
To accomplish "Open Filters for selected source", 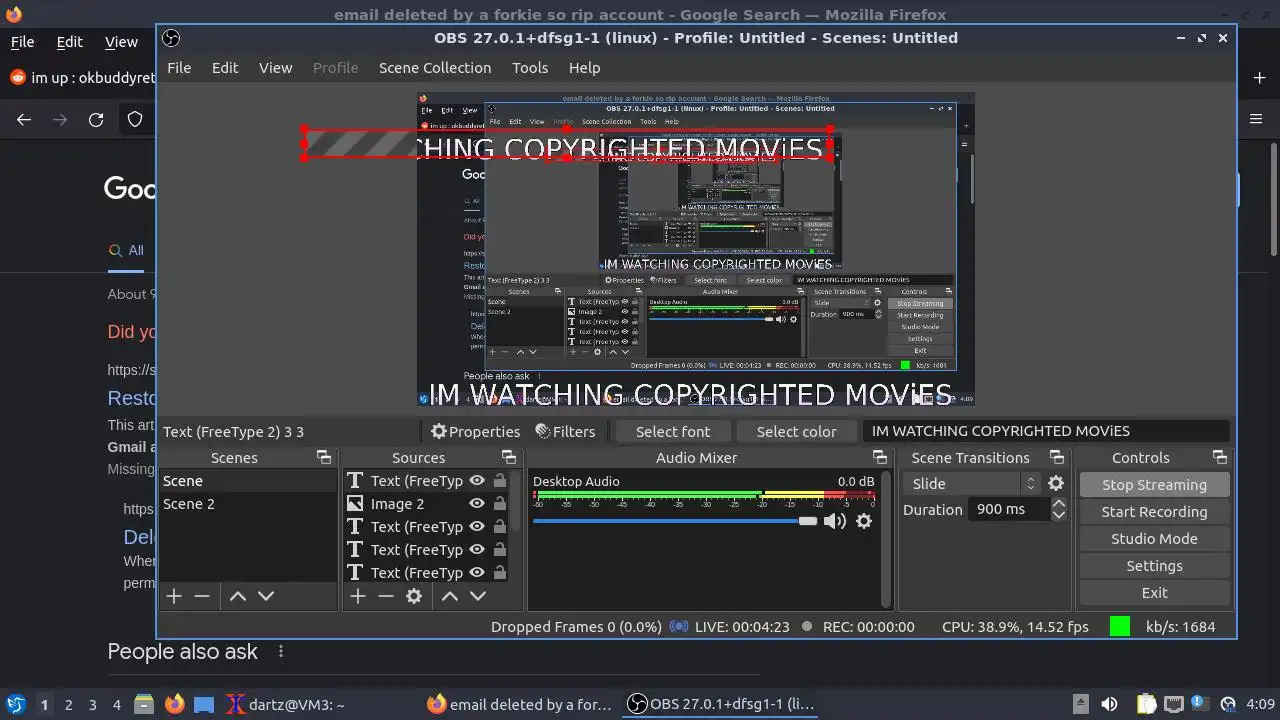I will [565, 432].
